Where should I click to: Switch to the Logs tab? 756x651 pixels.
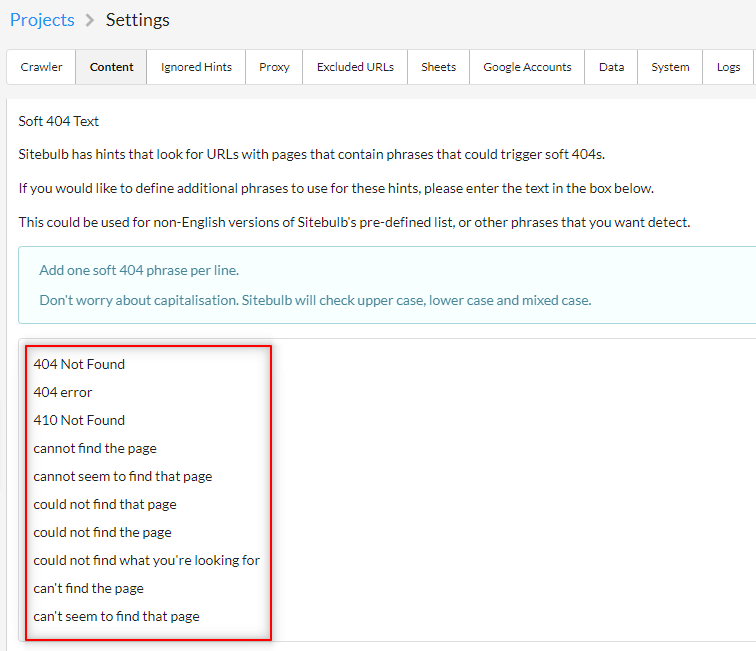tap(728, 67)
